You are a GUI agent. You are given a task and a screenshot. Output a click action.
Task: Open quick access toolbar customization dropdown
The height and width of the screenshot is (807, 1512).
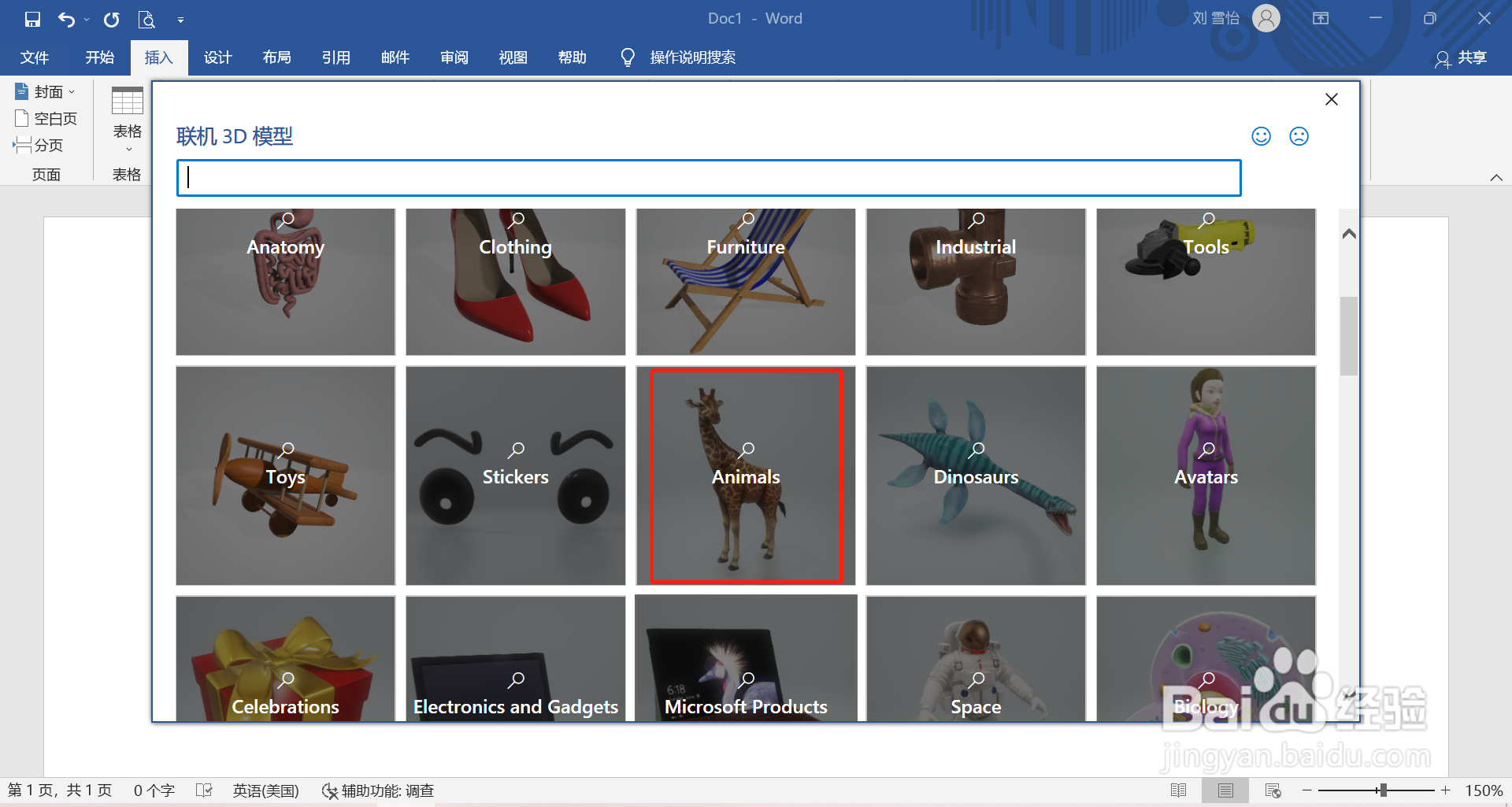pos(181,18)
